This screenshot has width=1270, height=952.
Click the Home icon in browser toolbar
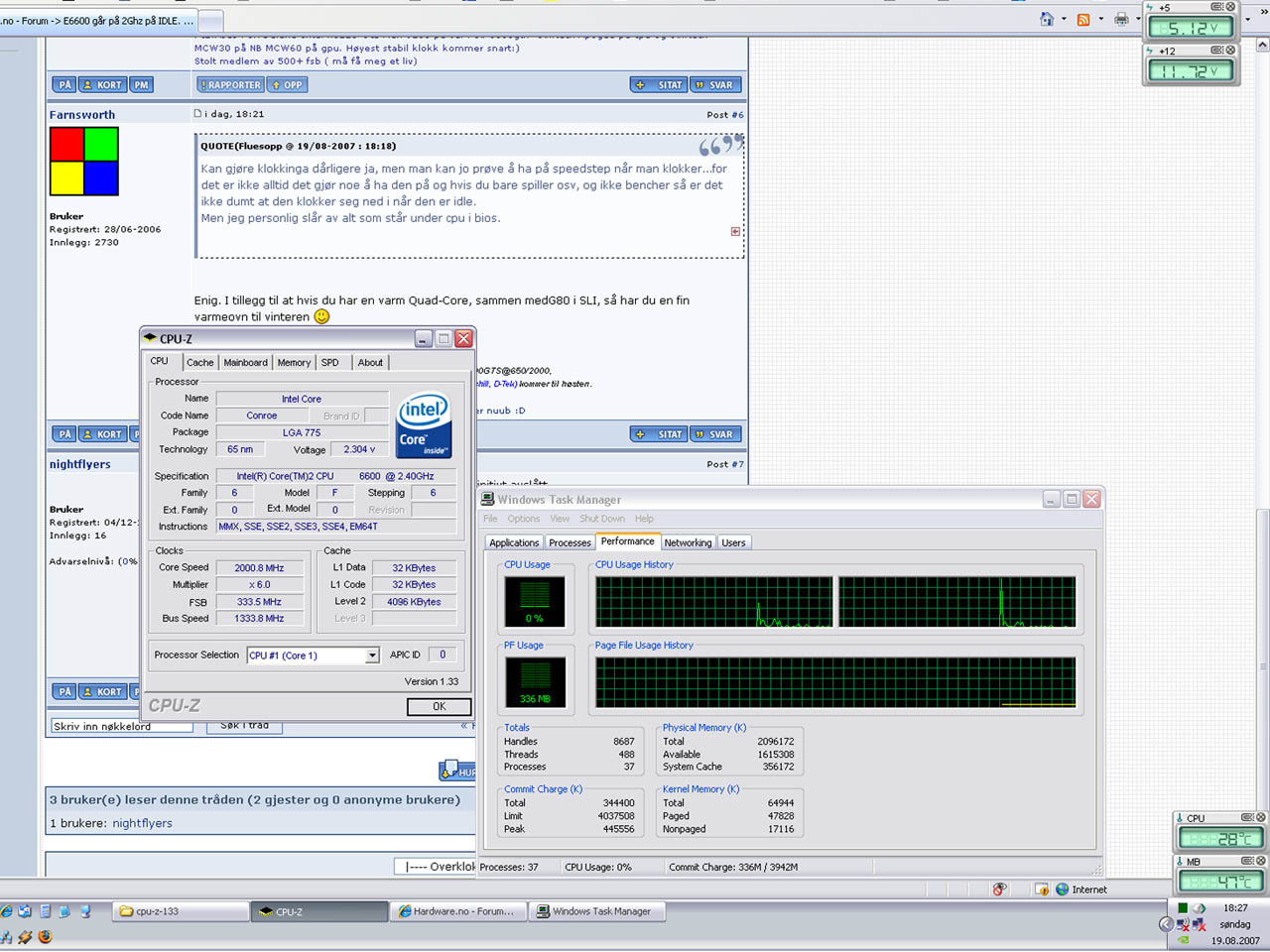(x=1047, y=19)
